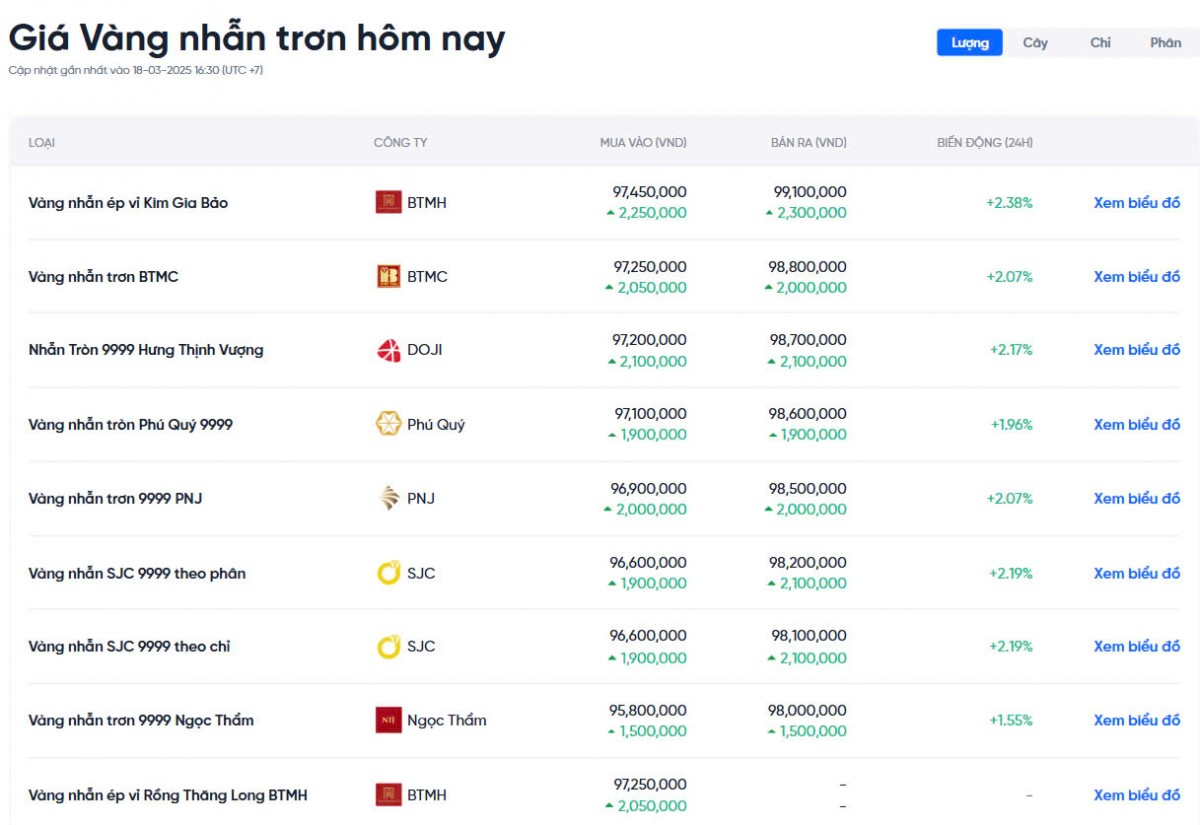Switch to the Cây unit tab
The image size is (1200, 825).
pos(1036,43)
